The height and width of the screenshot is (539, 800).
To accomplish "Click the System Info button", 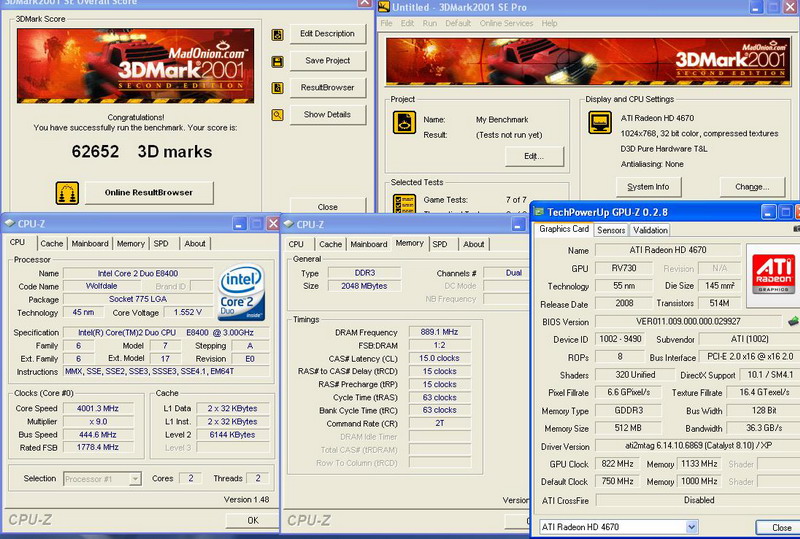I will tap(648, 187).
